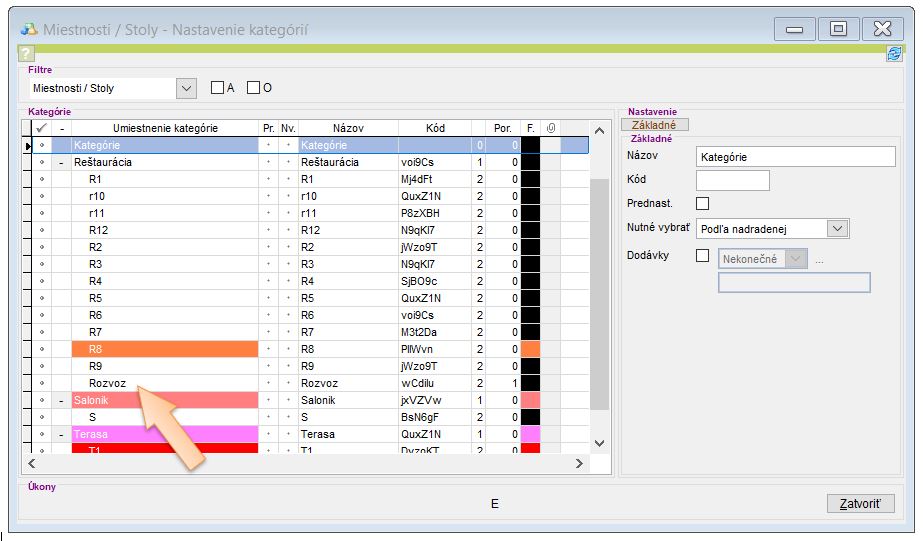Click the checkmark column header icon

(41, 128)
